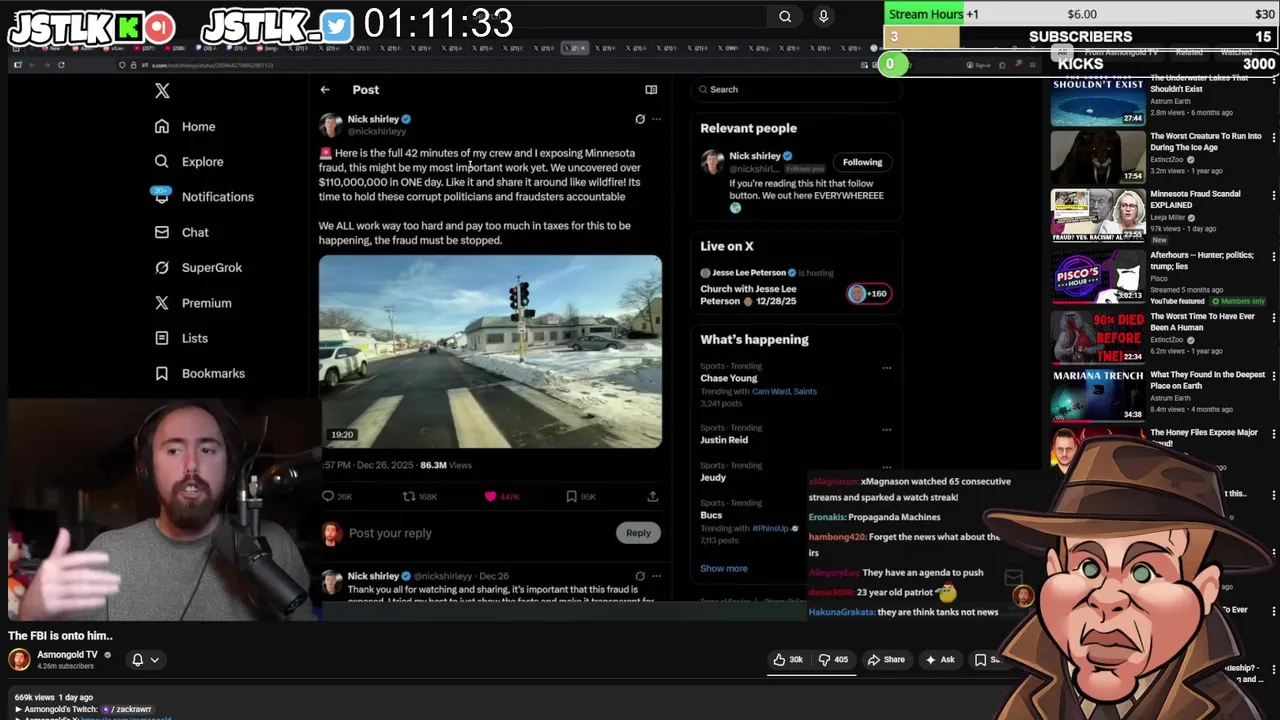The width and height of the screenshot is (1280, 720).
Task: Open the Chase Young trending topic
Action: click(x=729, y=378)
